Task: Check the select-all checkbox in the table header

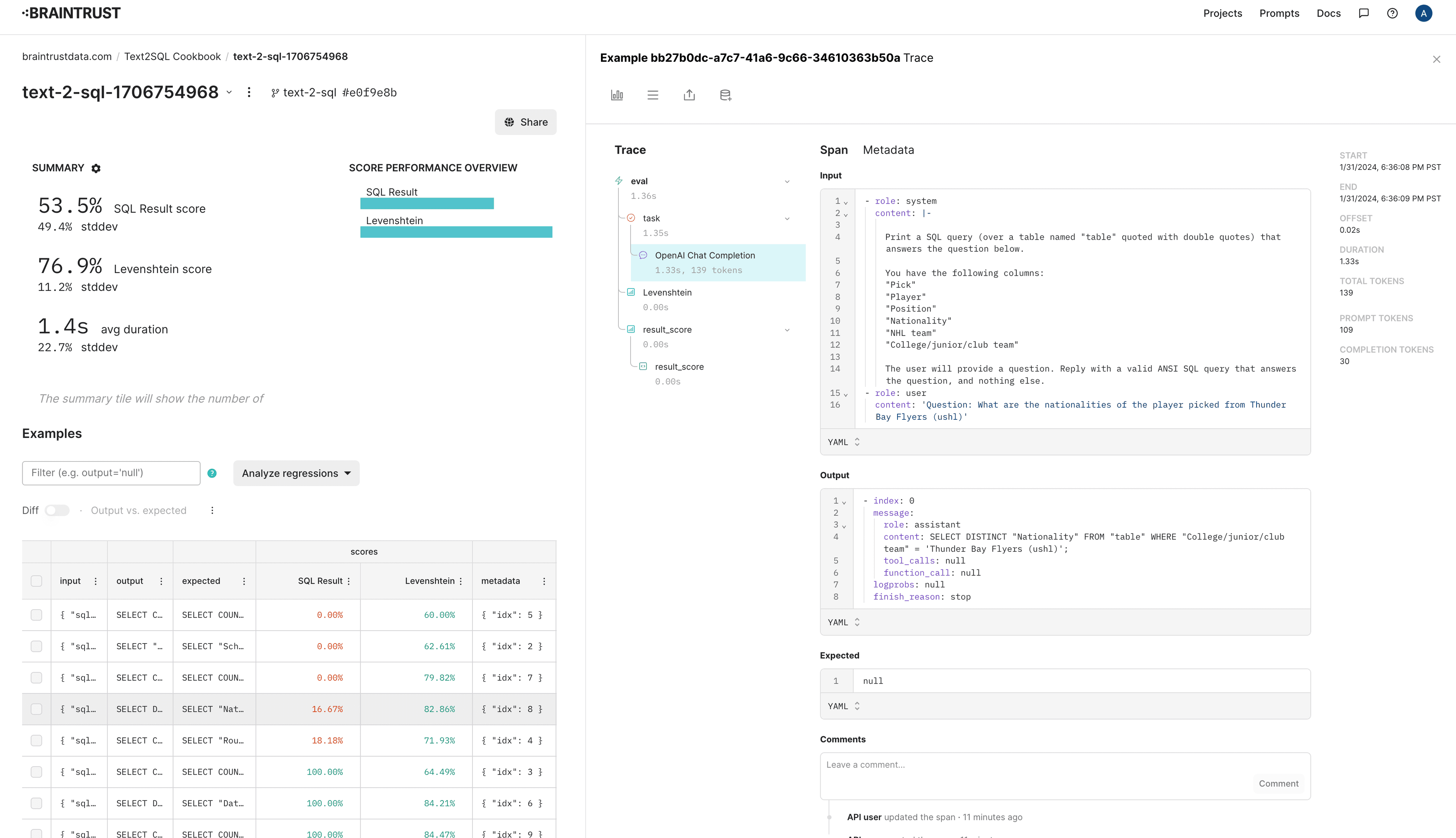Action: 36,581
